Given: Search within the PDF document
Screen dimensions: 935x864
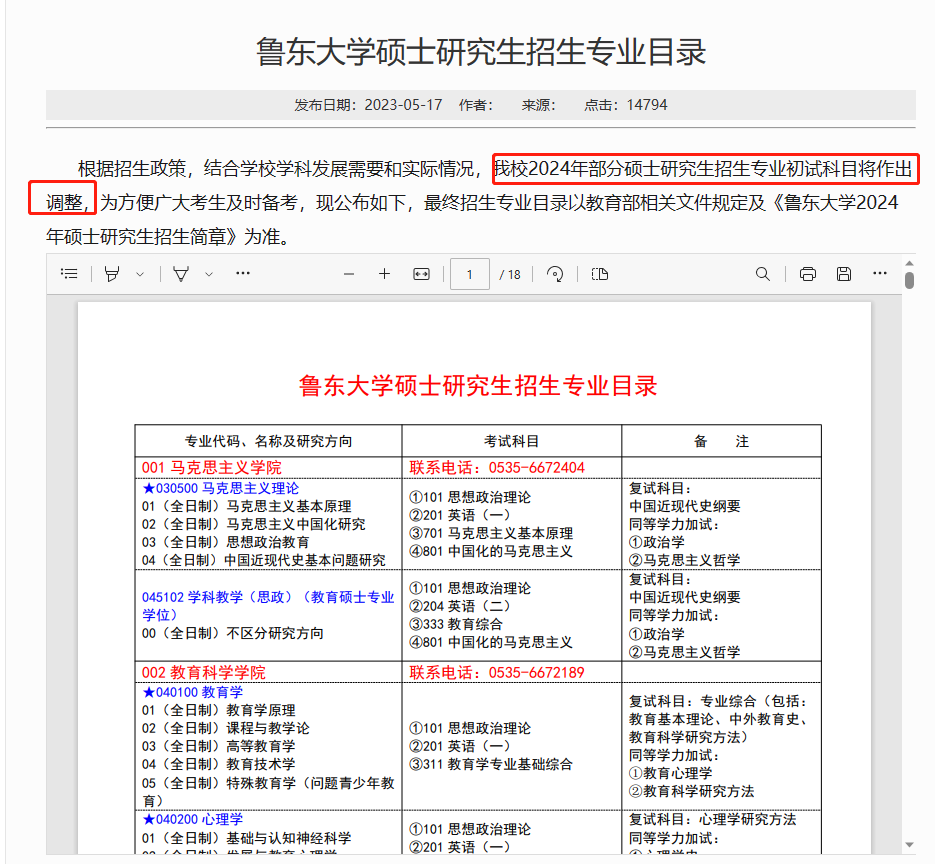Looking at the screenshot, I should [x=763, y=274].
